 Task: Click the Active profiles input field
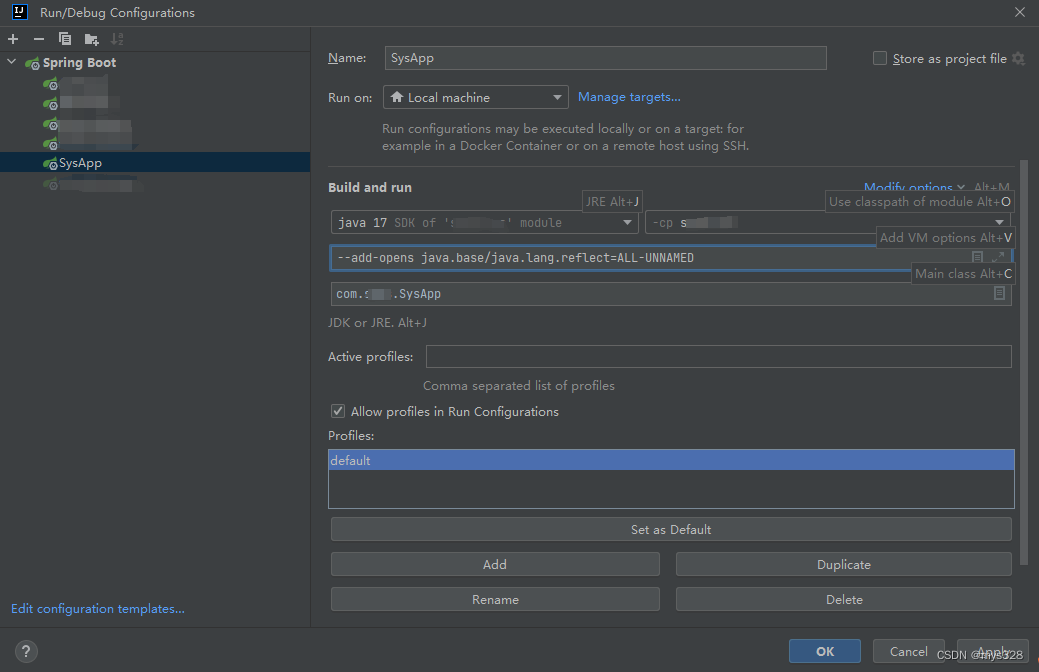point(718,357)
